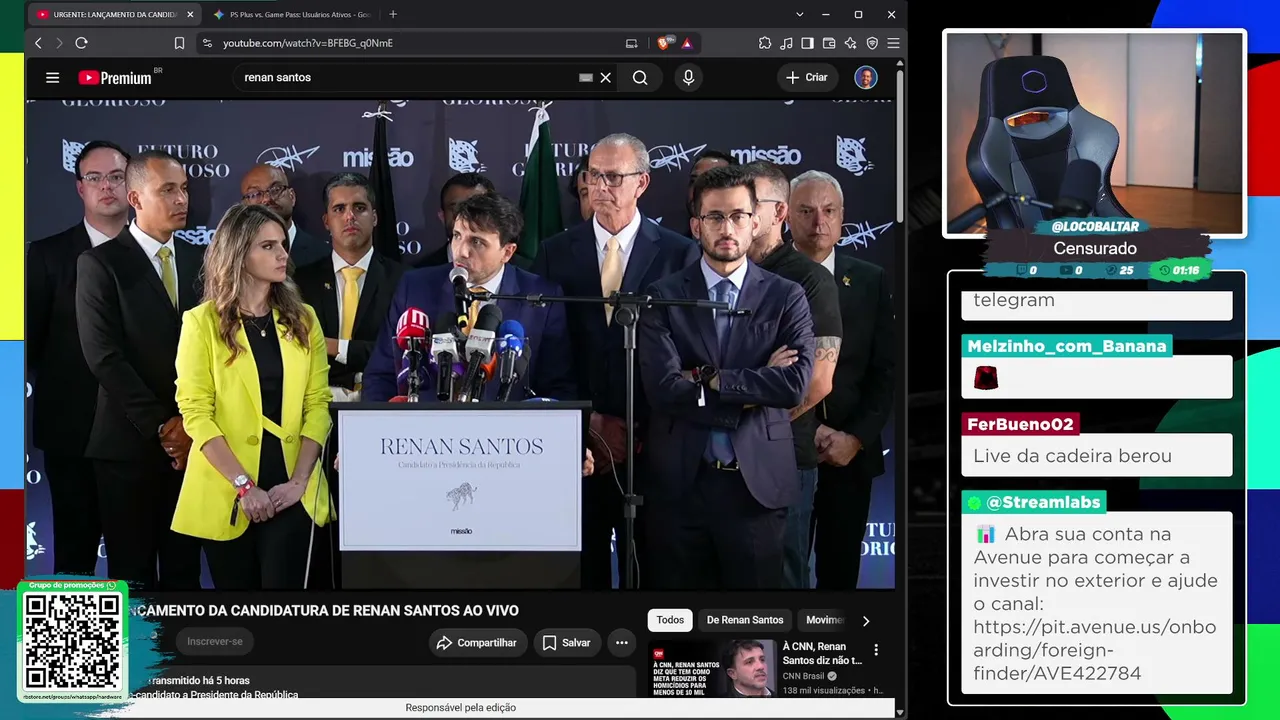Screen dimensions: 1280x720
Task: Open the media control music-note icon
Action: 786,43
